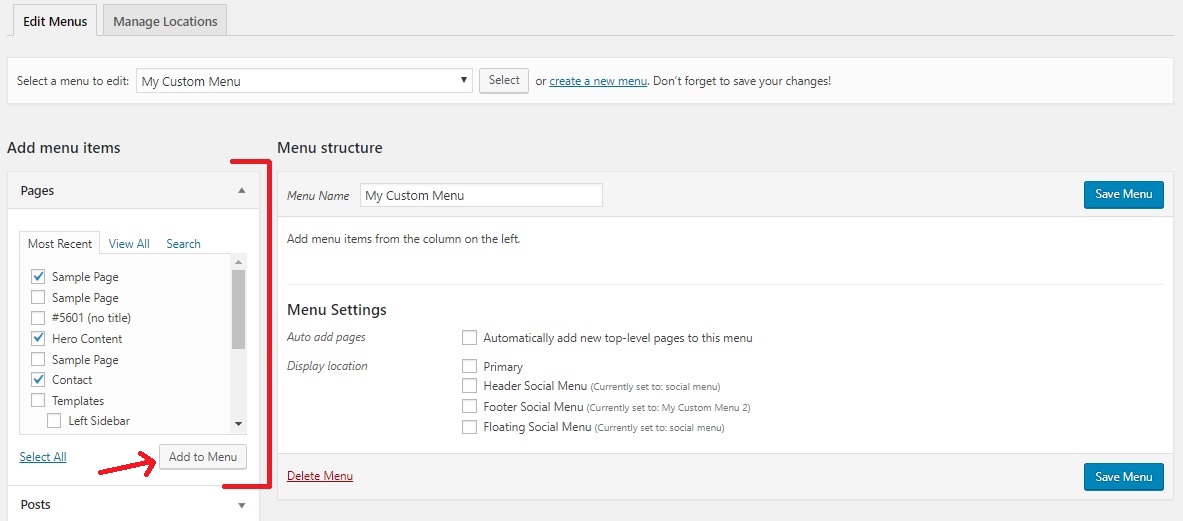This screenshot has width=1183, height=521.
Task: Uncheck the Hero Content page checkbox
Action: pyautogui.click(x=38, y=339)
